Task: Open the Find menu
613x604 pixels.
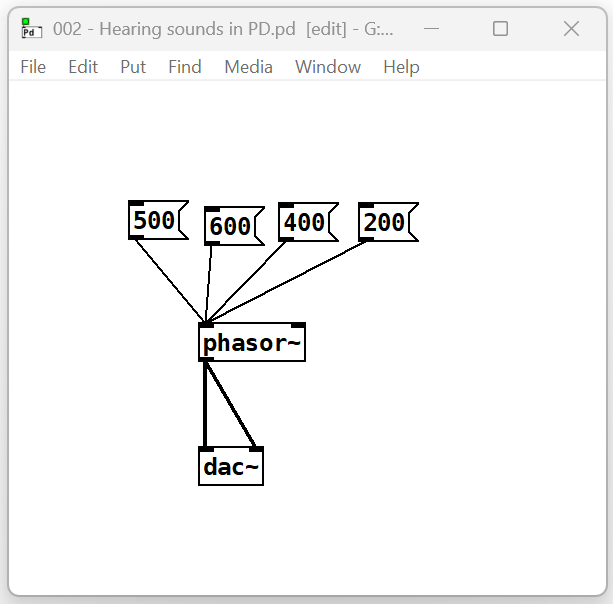Action: 185,67
